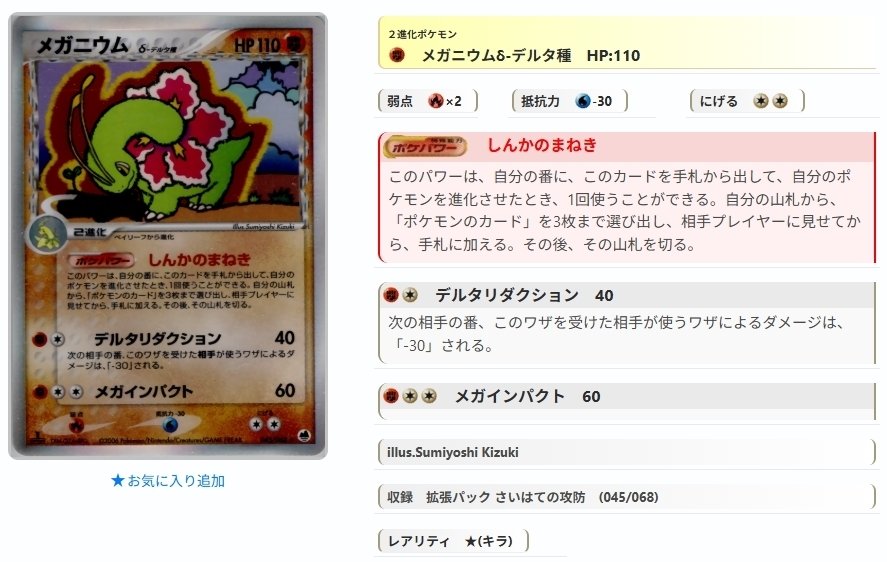Select the デルタリダクション attack header
The width and height of the screenshot is (887, 562).
627,295
